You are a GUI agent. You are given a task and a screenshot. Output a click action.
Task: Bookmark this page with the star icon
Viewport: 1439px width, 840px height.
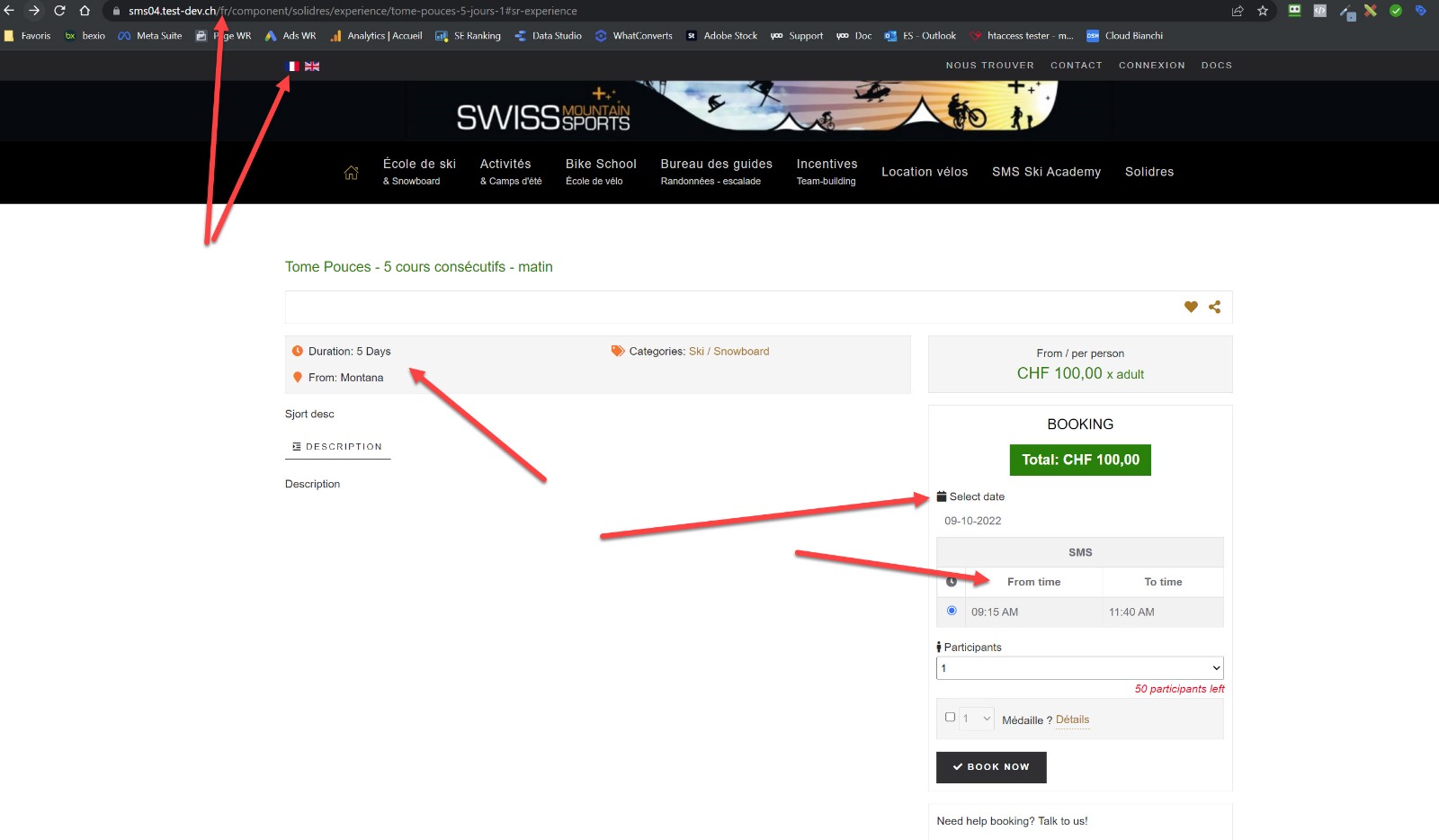point(1263,11)
